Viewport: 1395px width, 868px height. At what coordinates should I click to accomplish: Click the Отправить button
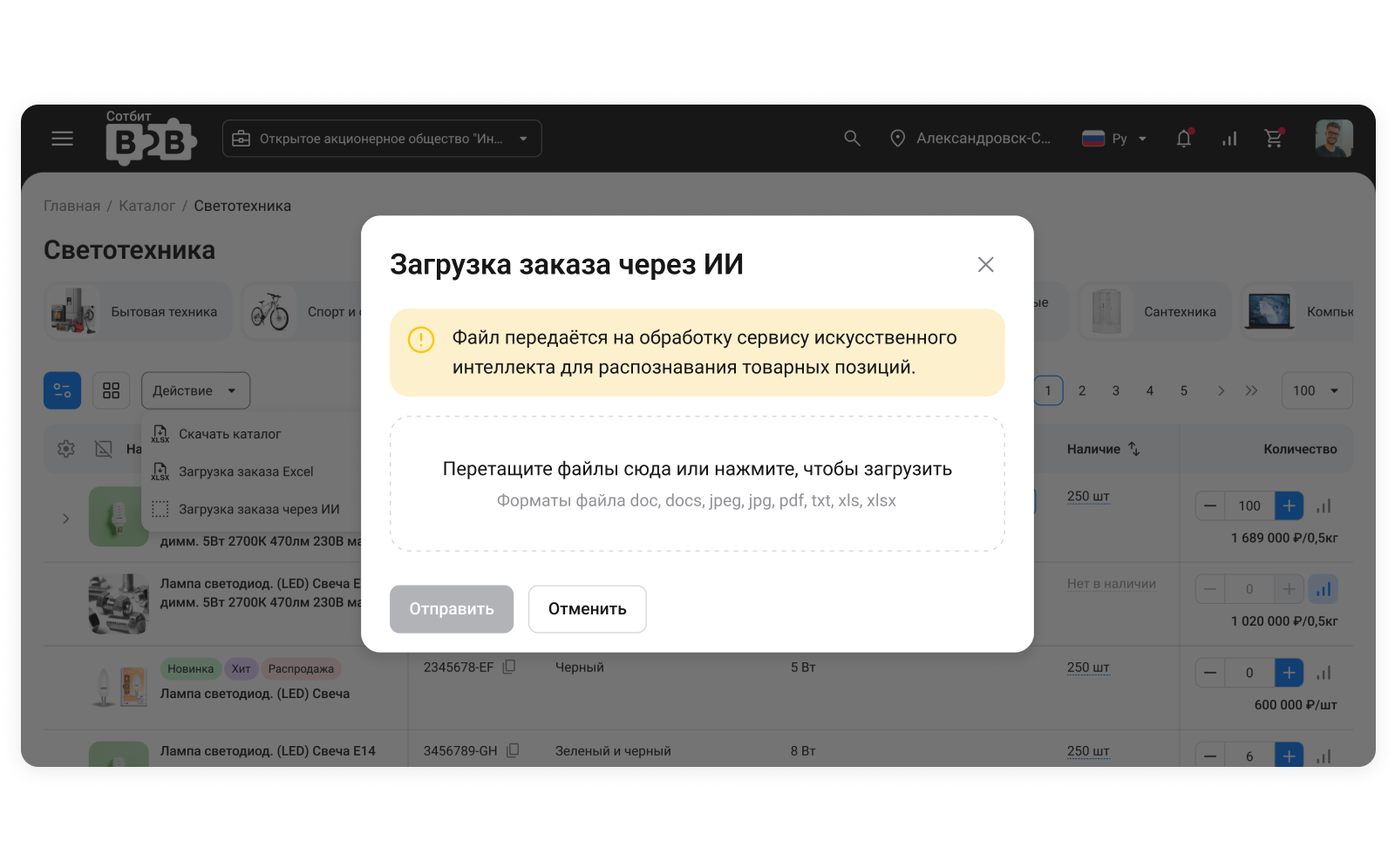click(452, 609)
